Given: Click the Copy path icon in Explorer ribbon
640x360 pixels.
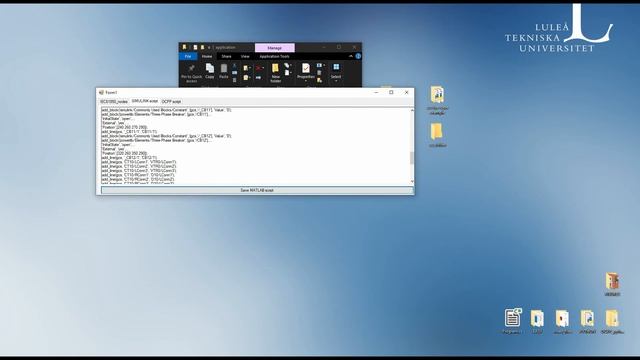Looking at the screenshot, I should click(x=234, y=73).
